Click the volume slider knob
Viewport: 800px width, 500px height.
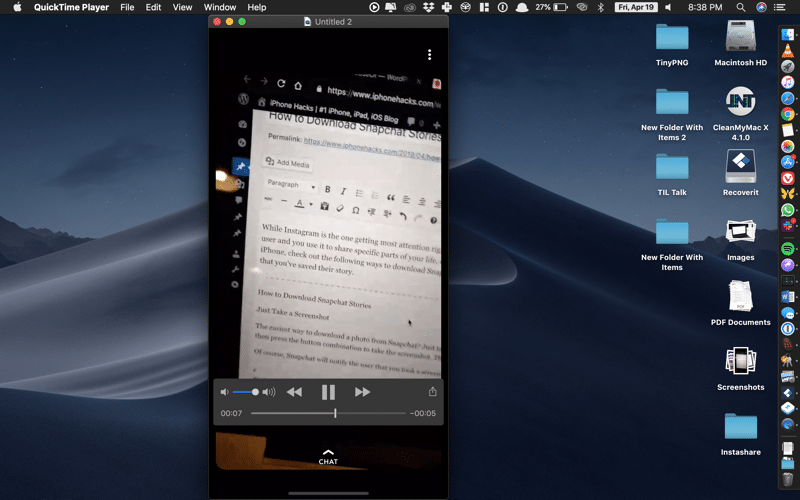255,392
